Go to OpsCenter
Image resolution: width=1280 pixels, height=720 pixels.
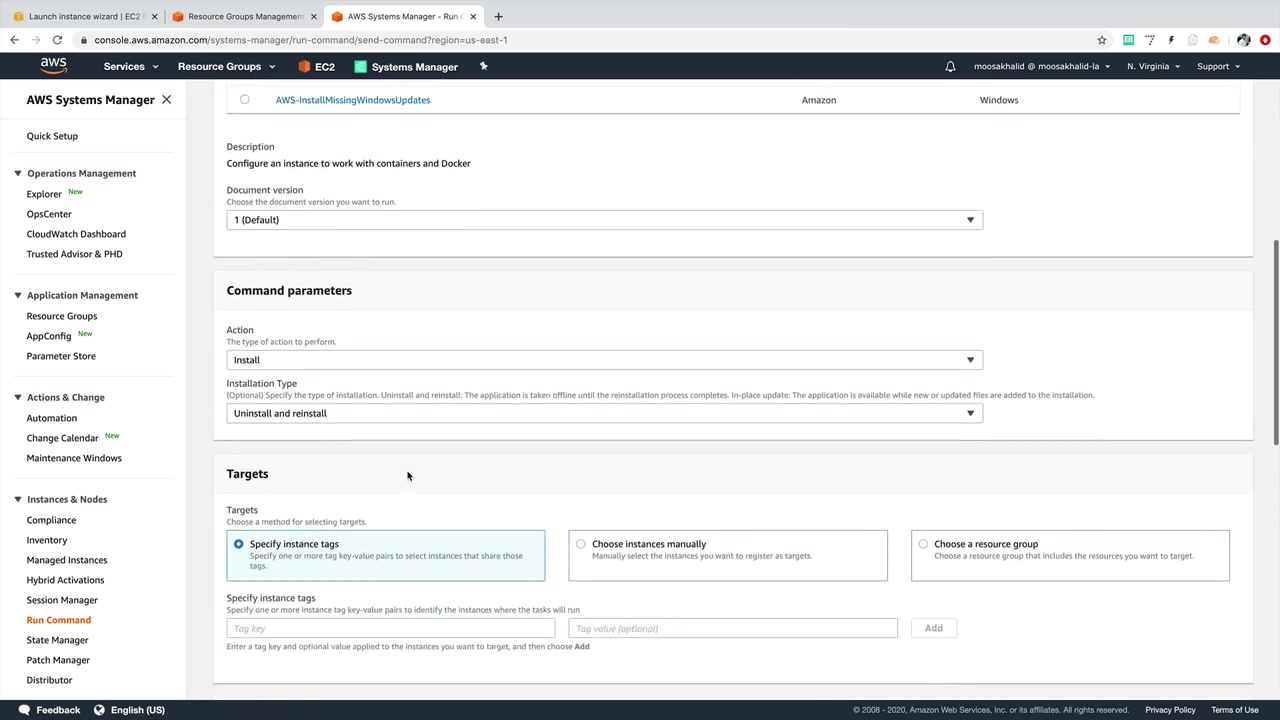coord(49,214)
